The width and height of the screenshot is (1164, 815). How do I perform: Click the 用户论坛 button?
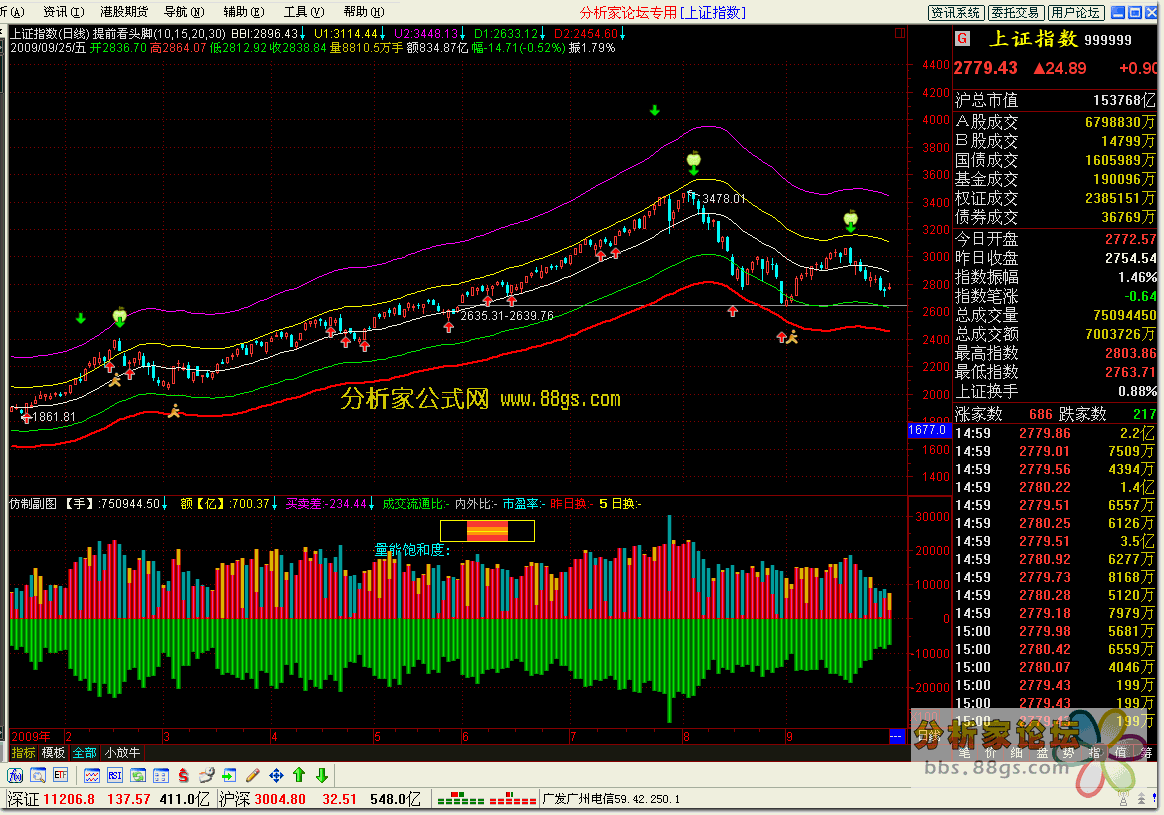[x=1076, y=13]
